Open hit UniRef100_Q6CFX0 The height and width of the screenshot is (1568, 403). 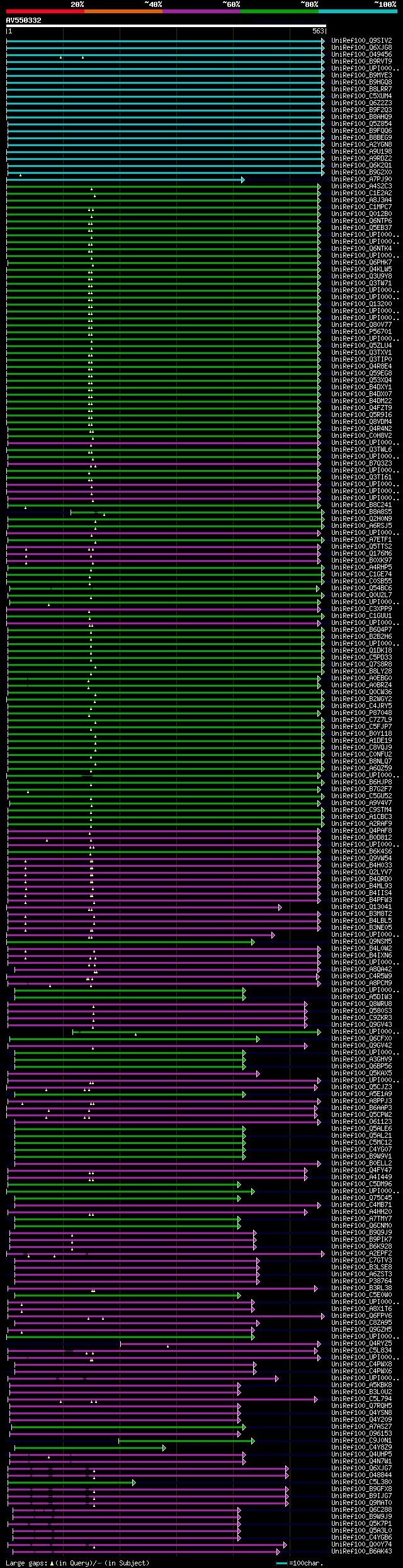click(361, 1038)
